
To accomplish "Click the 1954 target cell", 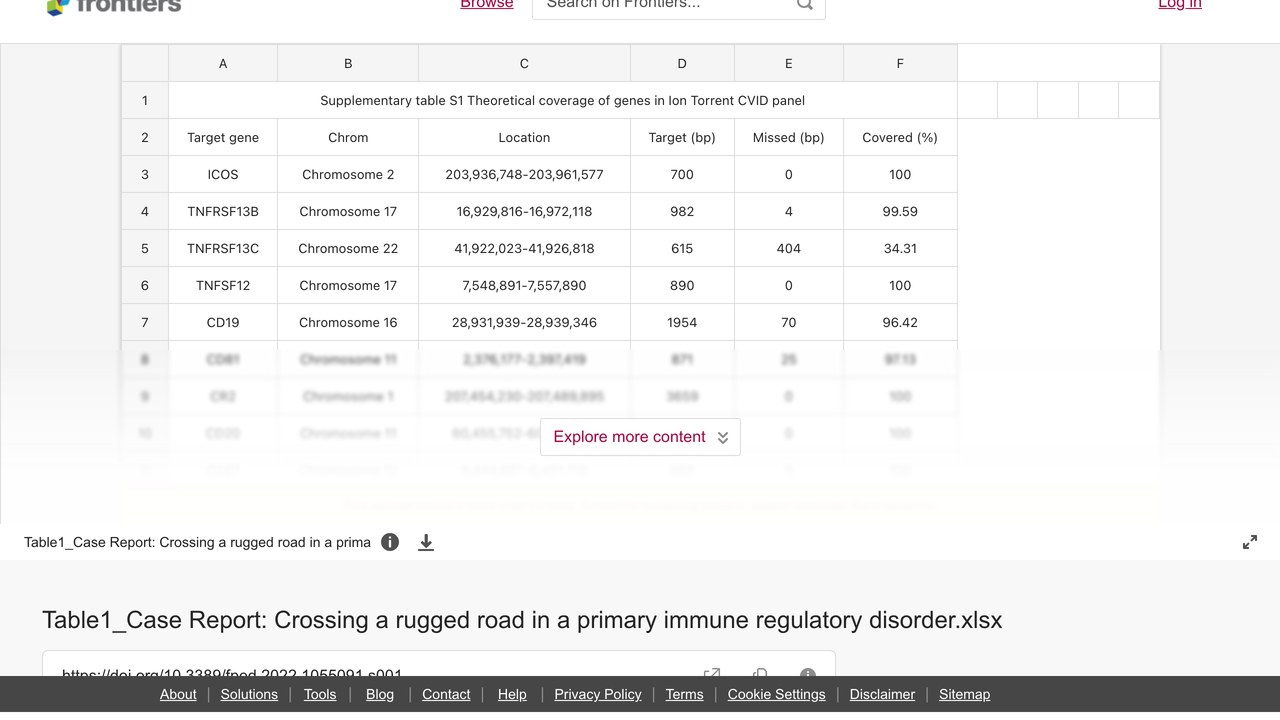I will tap(682, 322).
